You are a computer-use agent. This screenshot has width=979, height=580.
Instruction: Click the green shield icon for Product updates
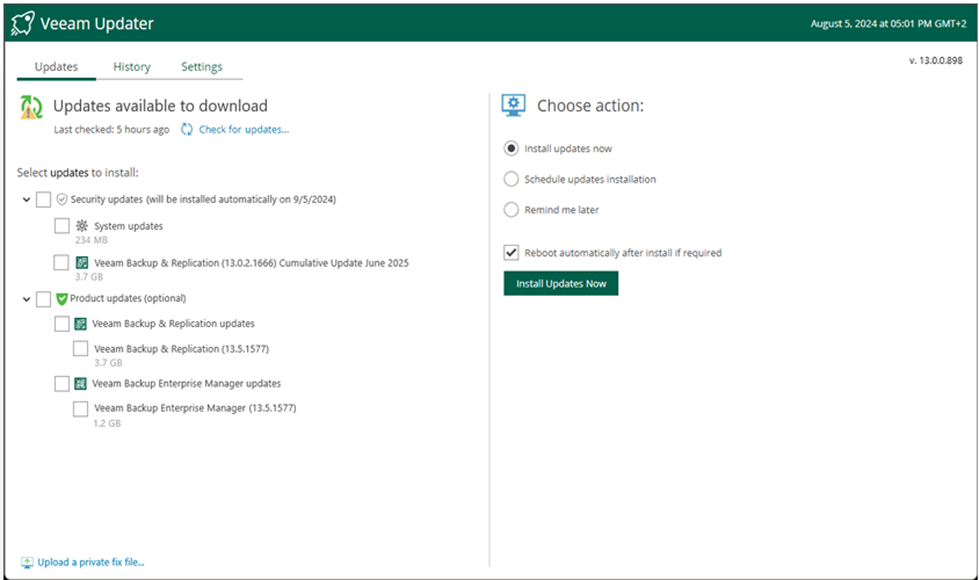click(x=61, y=299)
